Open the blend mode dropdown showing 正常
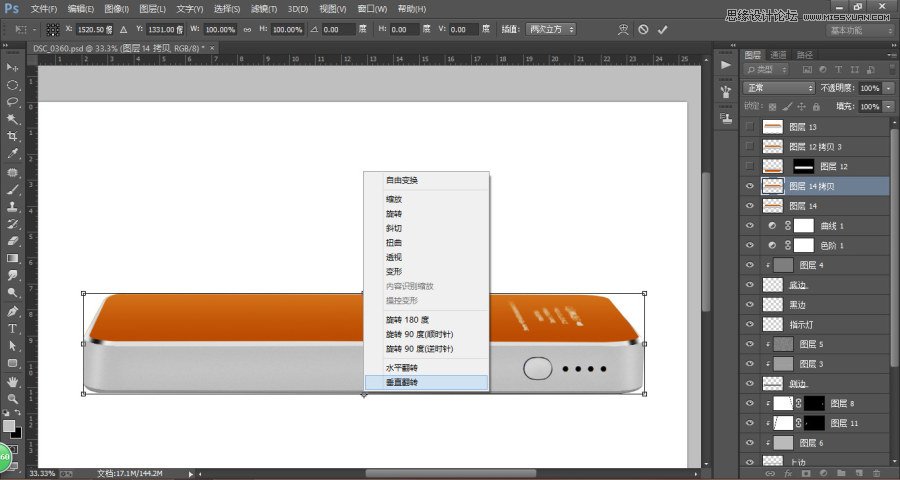The height and width of the screenshot is (480, 900). [780, 88]
